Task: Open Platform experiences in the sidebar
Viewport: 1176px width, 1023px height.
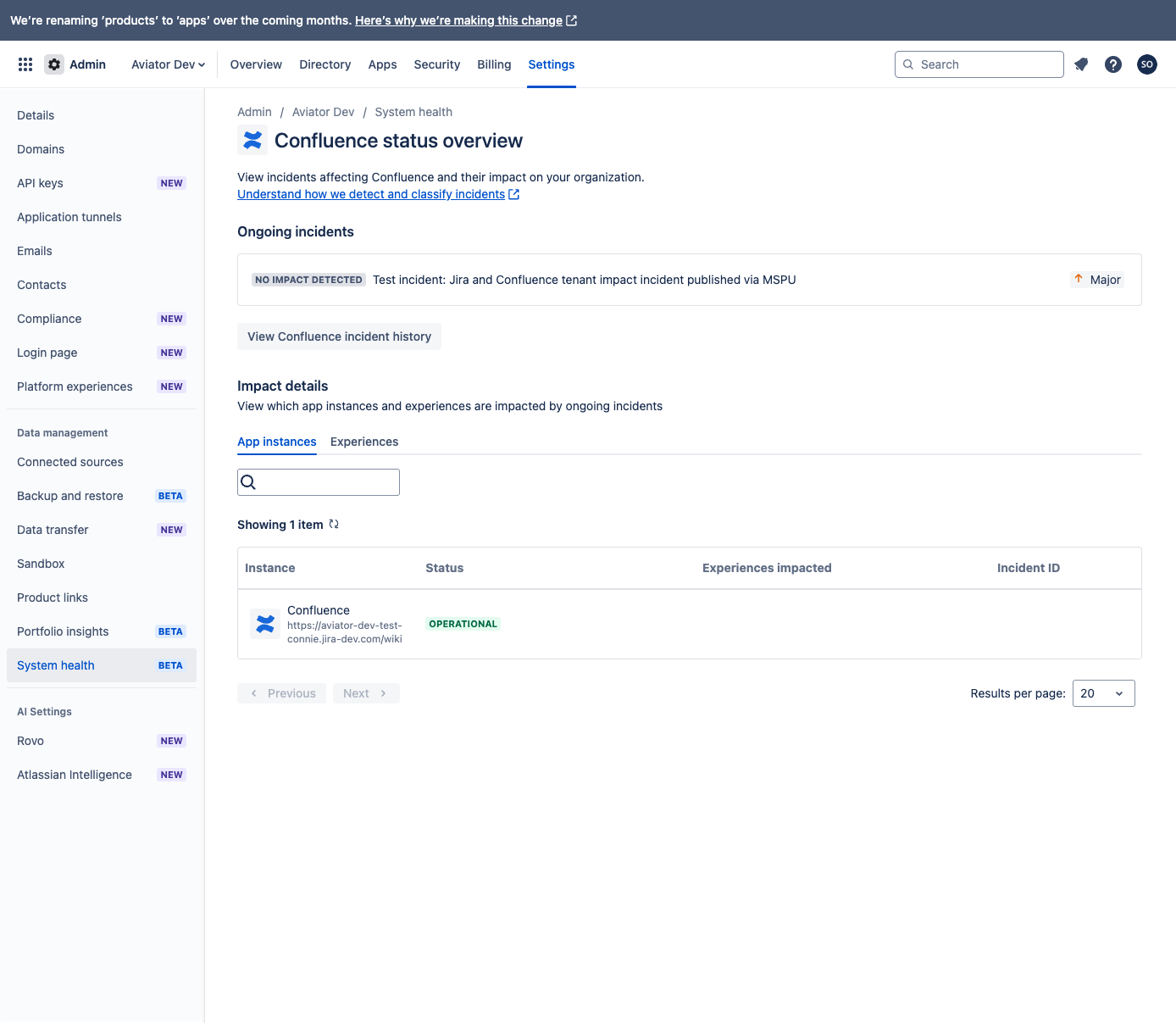Action: click(102, 386)
